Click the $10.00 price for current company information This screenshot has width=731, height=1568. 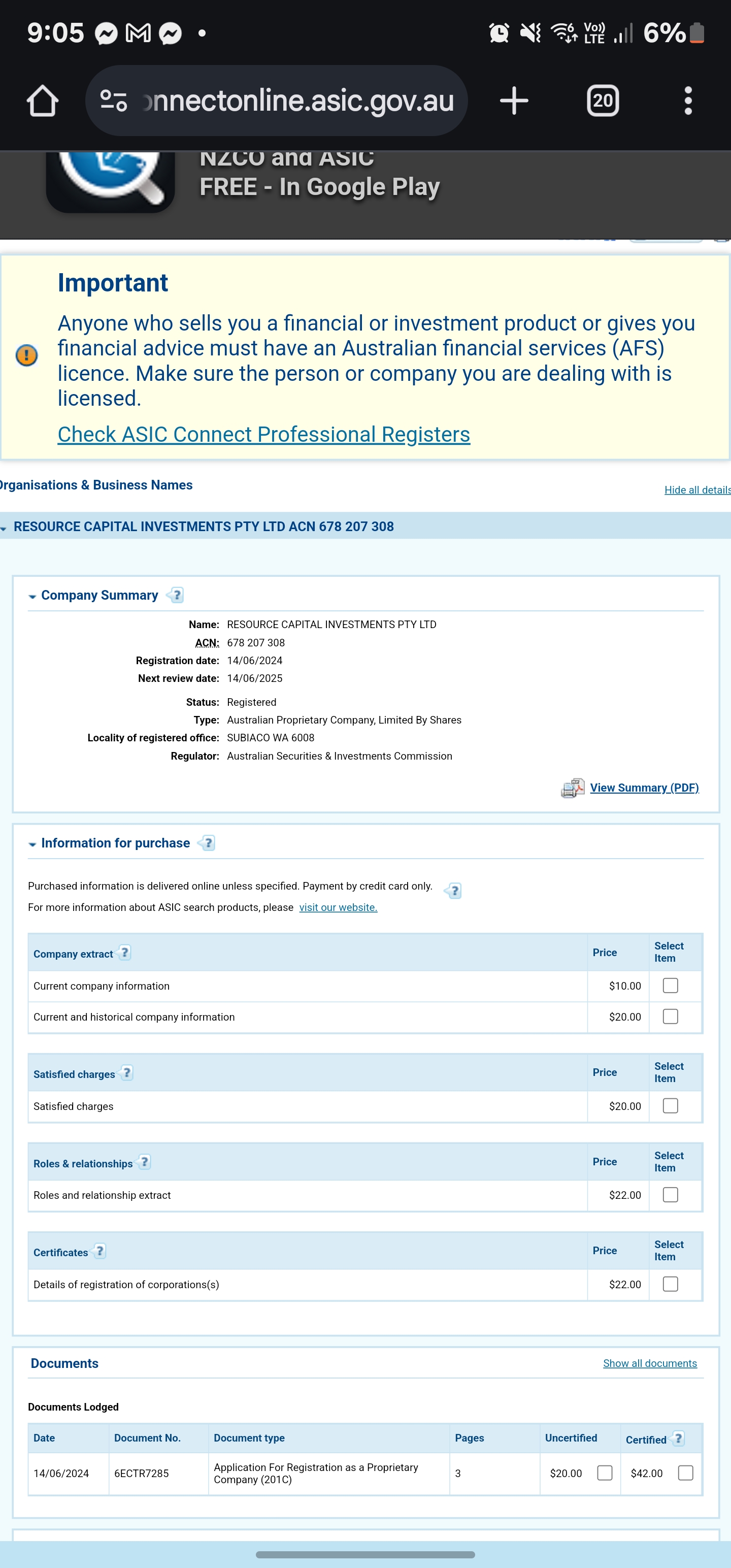point(625,986)
